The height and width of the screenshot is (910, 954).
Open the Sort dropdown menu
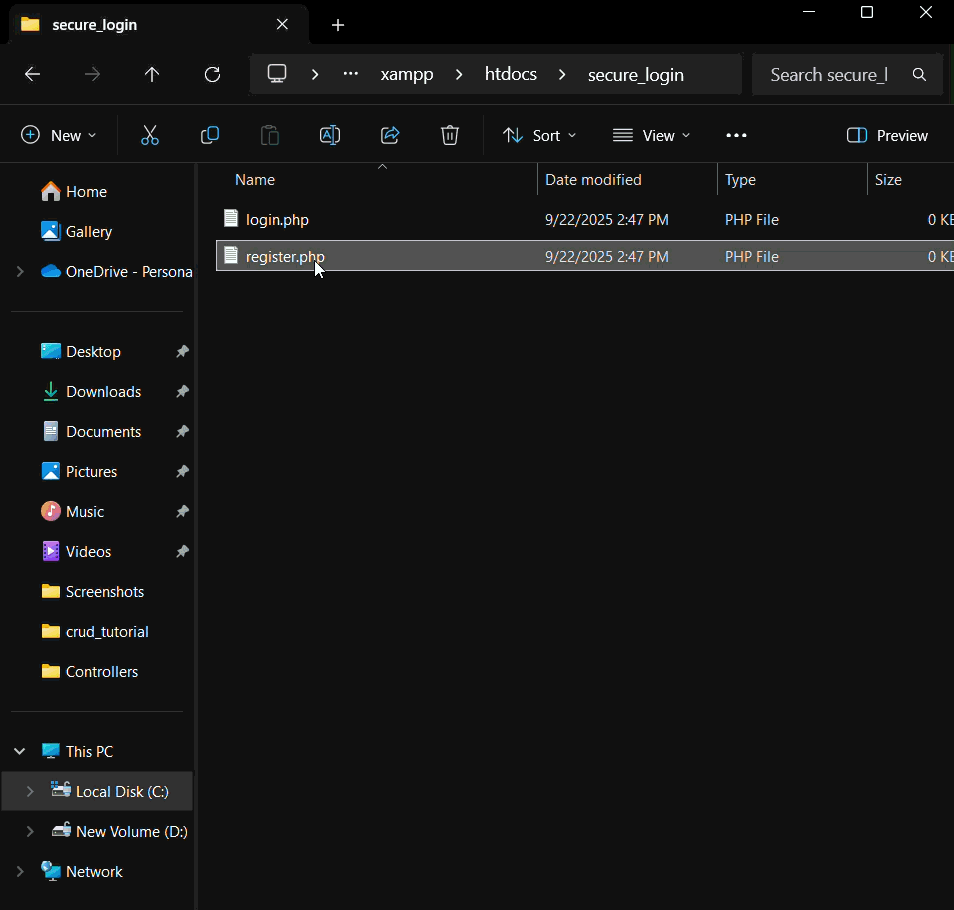539,135
